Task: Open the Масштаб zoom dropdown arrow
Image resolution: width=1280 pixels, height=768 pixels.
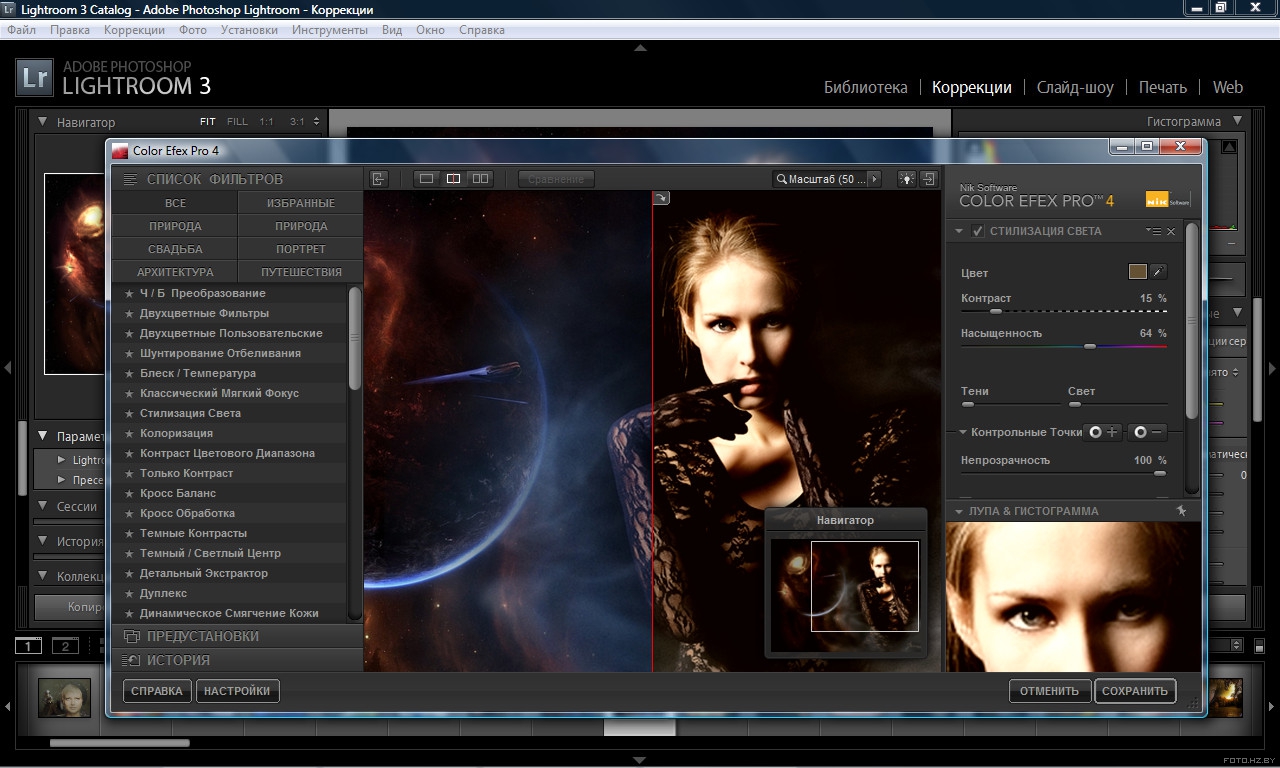Action: pyautogui.click(x=875, y=179)
